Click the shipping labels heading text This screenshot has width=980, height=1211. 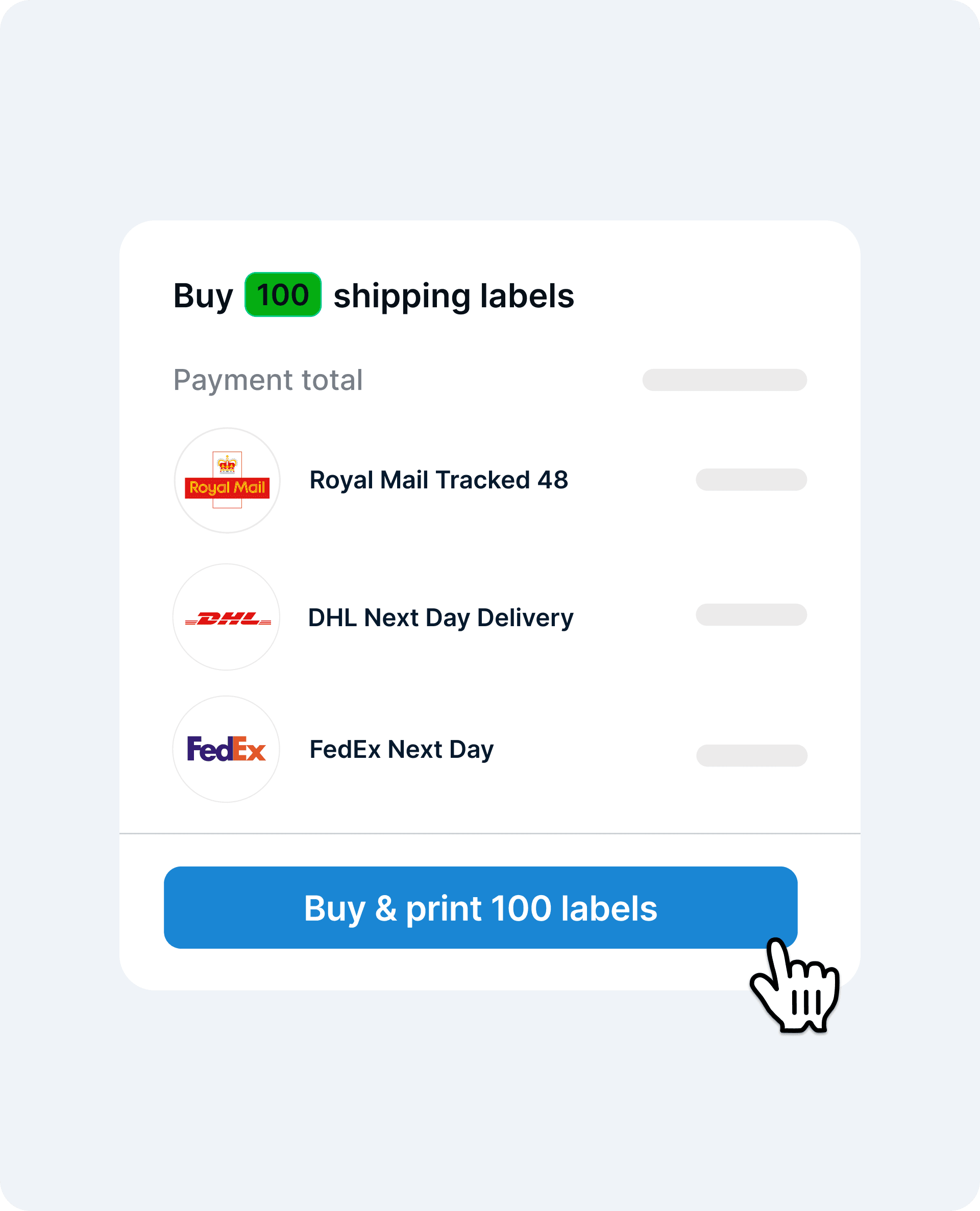pos(453,296)
